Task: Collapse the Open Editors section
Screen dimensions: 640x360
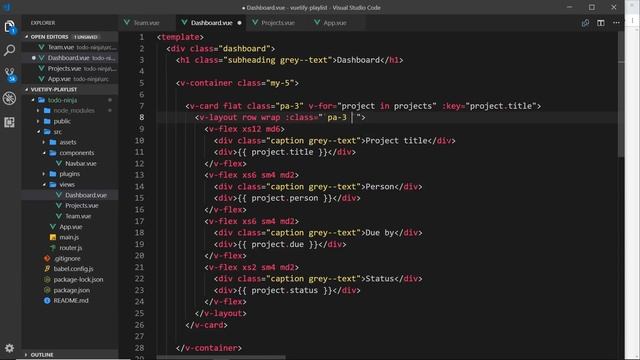Action: click(x=49, y=37)
